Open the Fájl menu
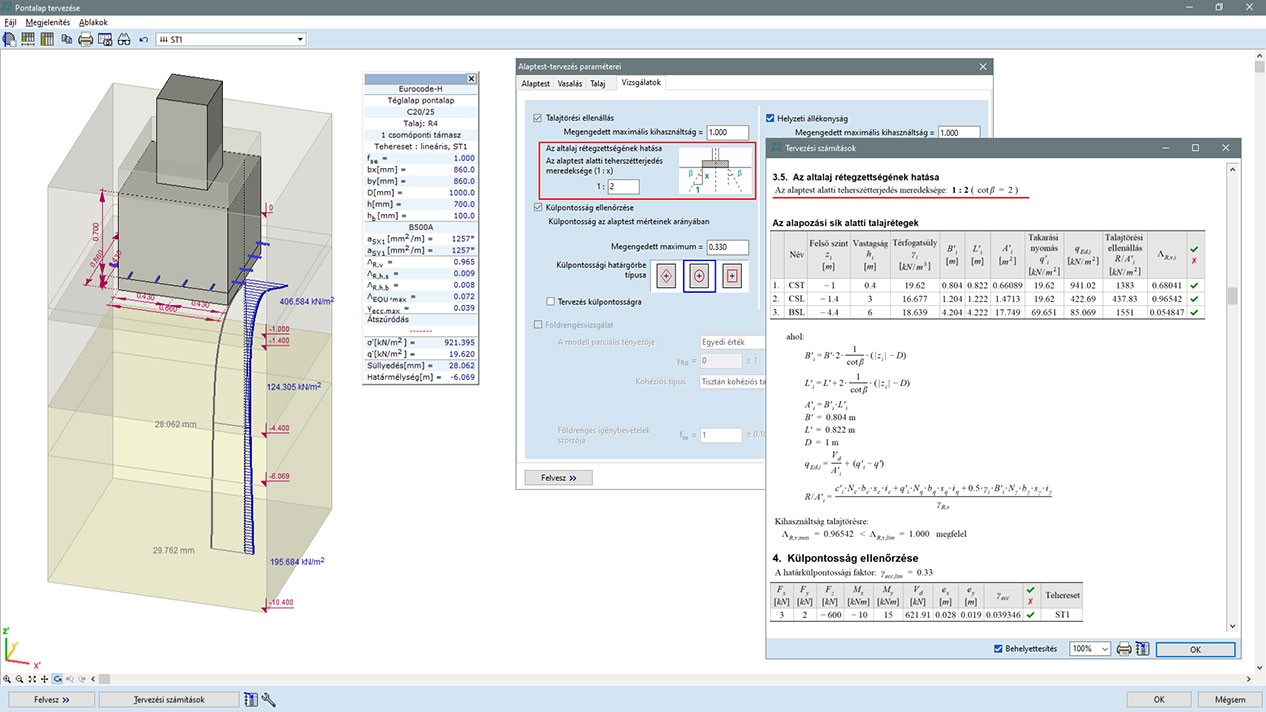Screen dimensions: 1266x712 click(10, 22)
